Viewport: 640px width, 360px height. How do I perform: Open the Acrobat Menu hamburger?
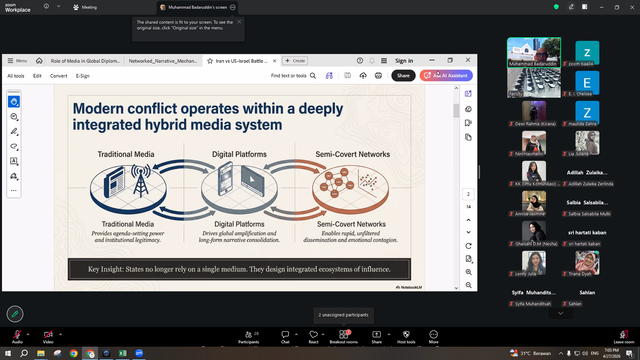coord(17,61)
